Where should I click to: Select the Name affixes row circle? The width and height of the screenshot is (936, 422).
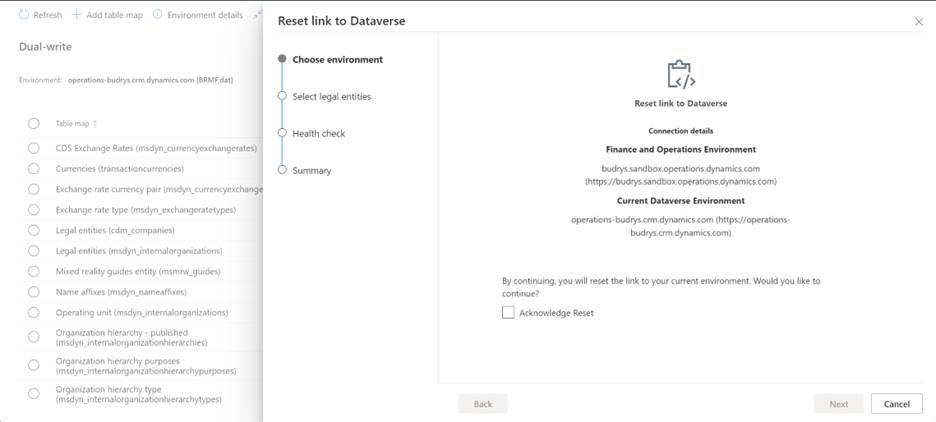click(x=33, y=292)
